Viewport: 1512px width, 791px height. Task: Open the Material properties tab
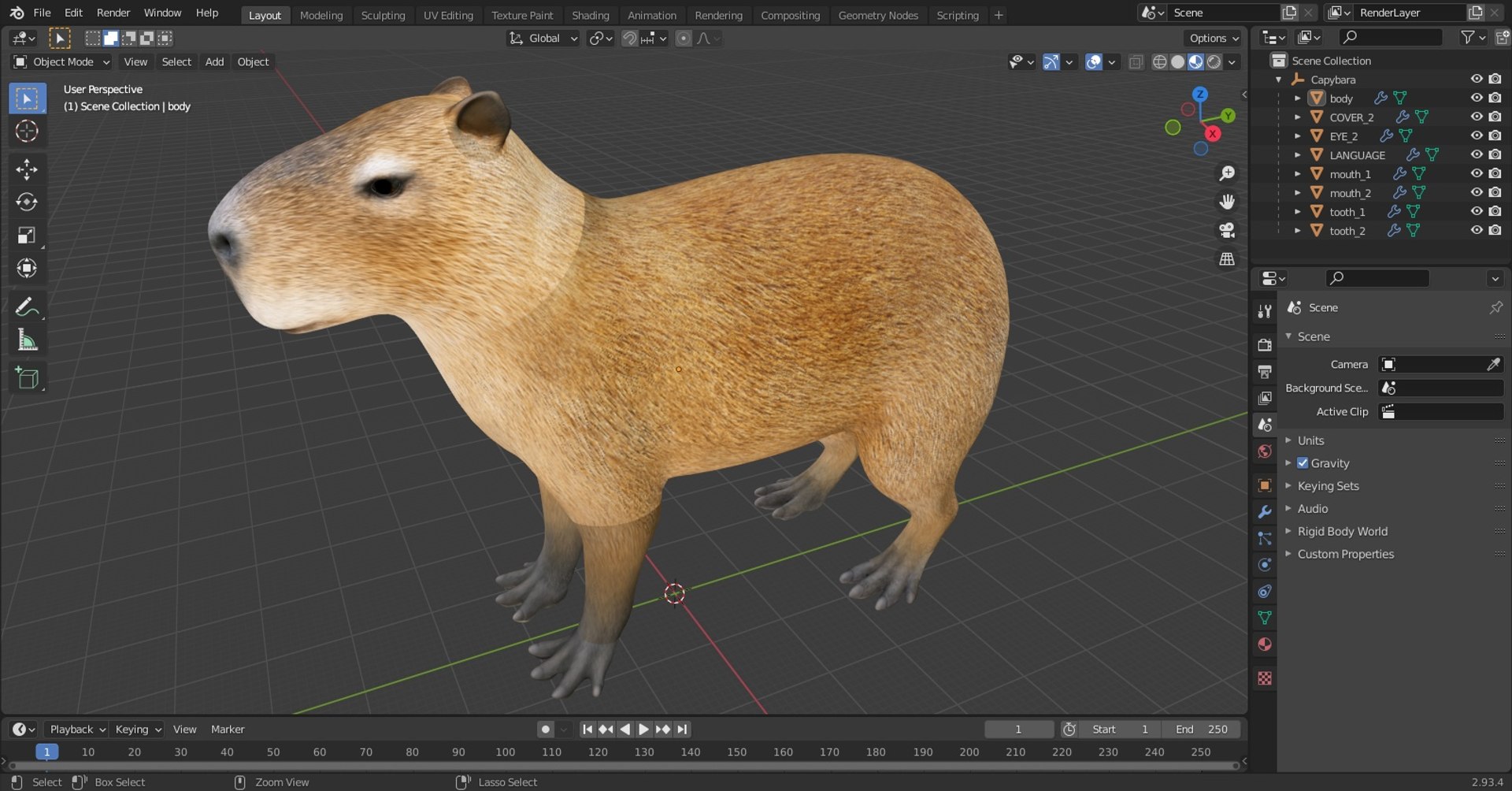click(1265, 644)
